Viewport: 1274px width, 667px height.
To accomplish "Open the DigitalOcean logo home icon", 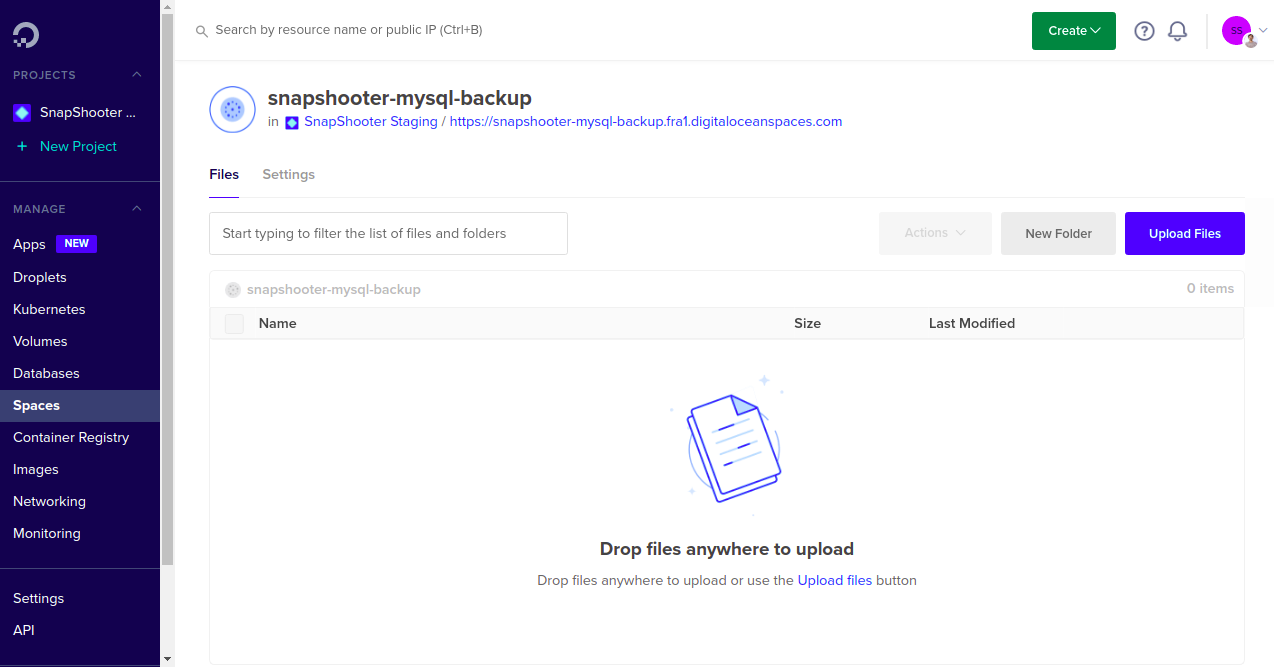I will pos(26,35).
